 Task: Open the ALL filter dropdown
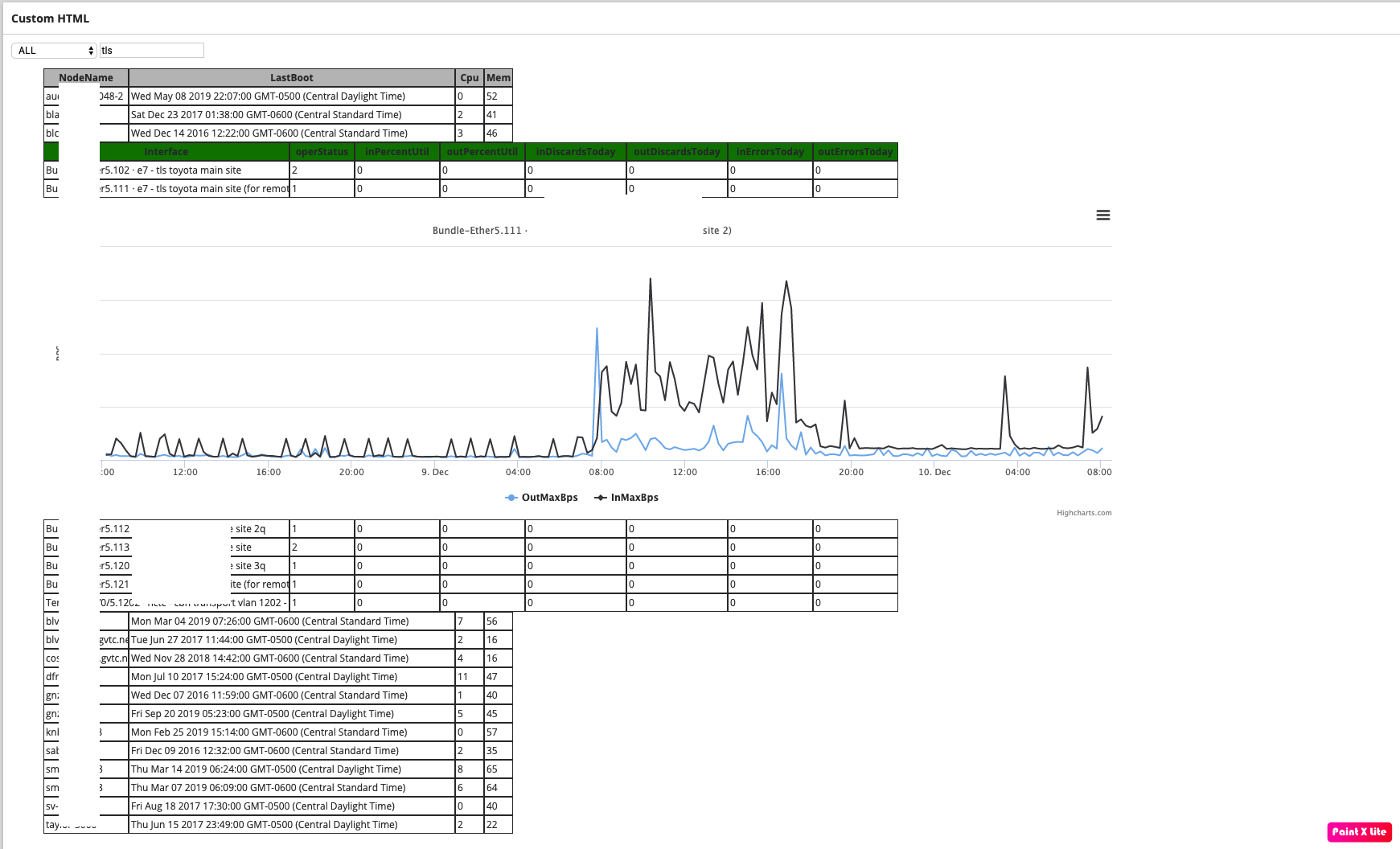pos(54,51)
